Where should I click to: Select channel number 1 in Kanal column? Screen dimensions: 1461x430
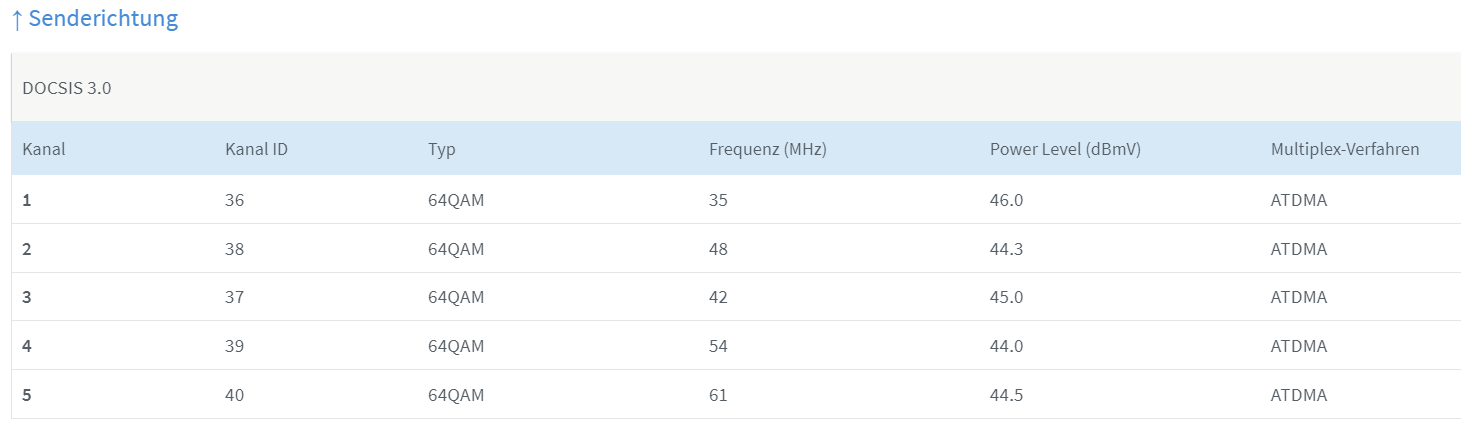coord(27,200)
